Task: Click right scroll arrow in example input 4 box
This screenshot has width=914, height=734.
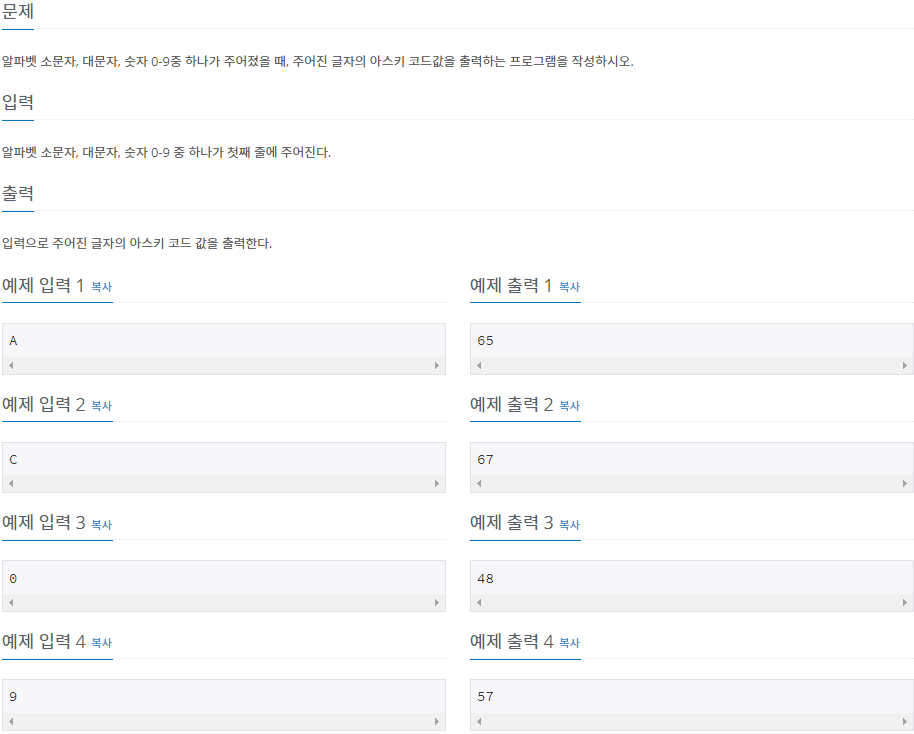Action: click(437, 721)
